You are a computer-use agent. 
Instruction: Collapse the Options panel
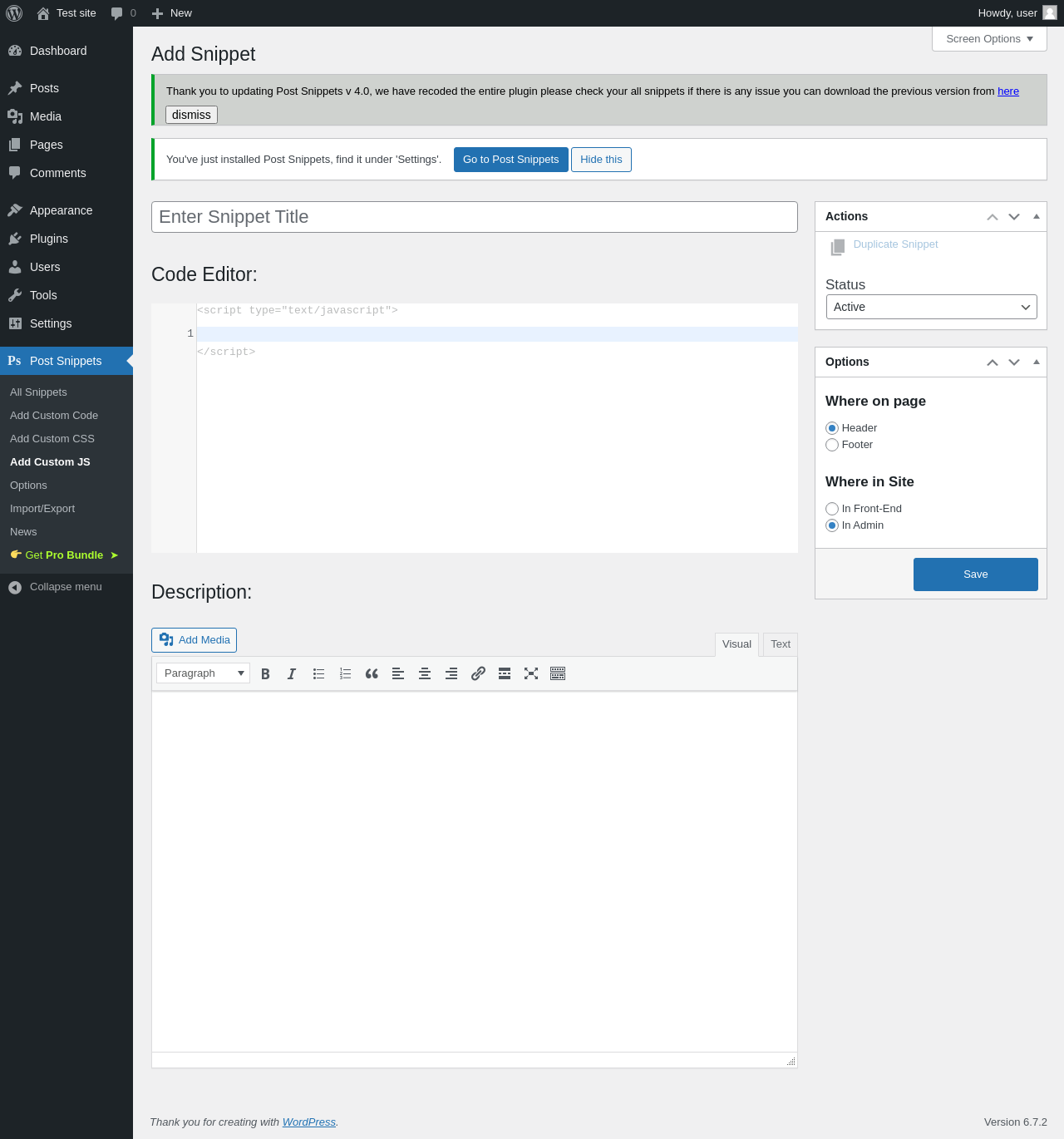pos(1037,362)
